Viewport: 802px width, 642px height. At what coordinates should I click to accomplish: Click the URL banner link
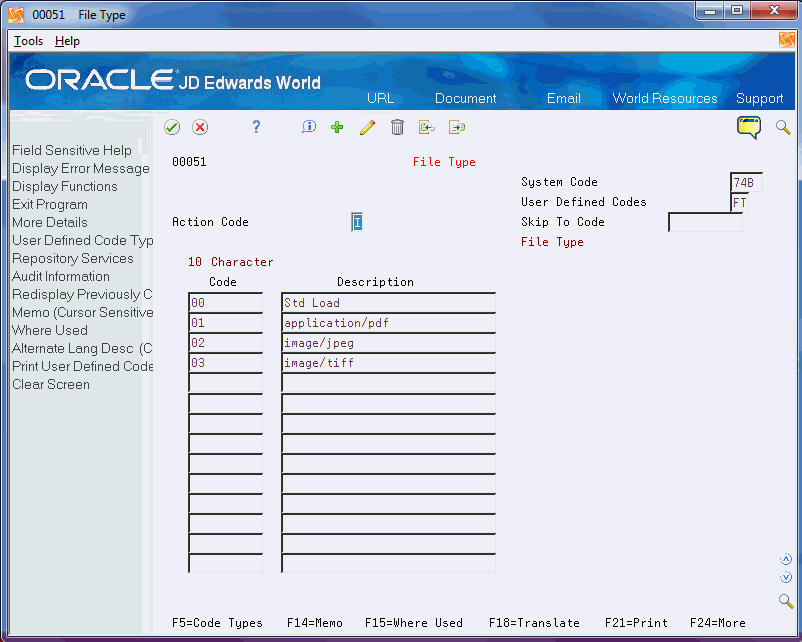[381, 98]
